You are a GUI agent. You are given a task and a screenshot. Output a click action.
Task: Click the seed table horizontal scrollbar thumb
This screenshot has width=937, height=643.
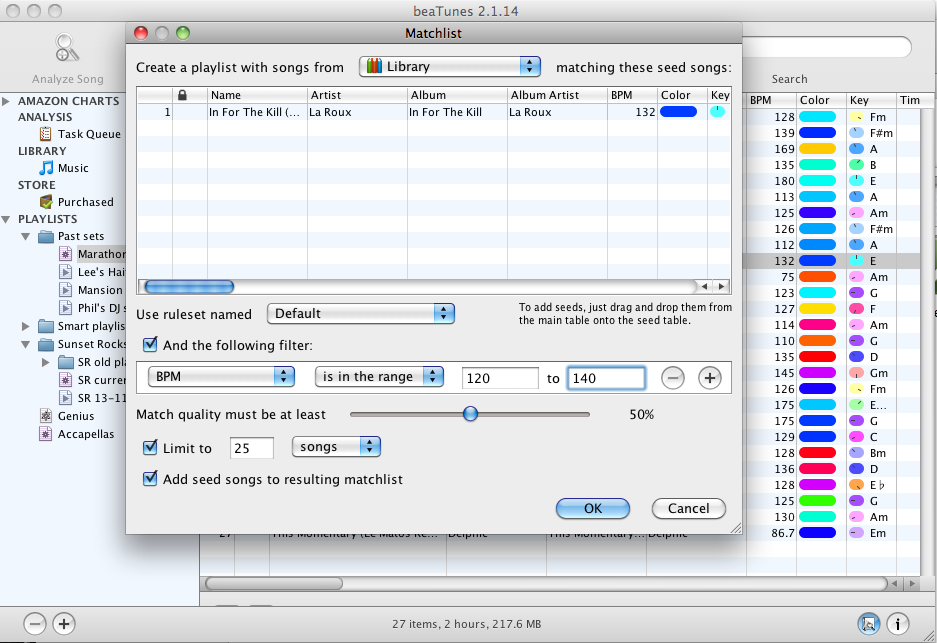(189, 287)
